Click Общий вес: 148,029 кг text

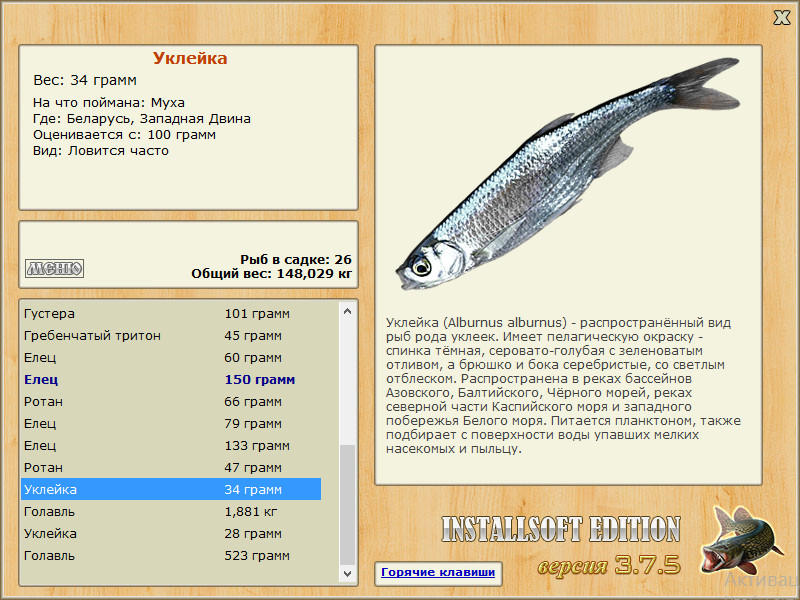pyautogui.click(x=271, y=273)
